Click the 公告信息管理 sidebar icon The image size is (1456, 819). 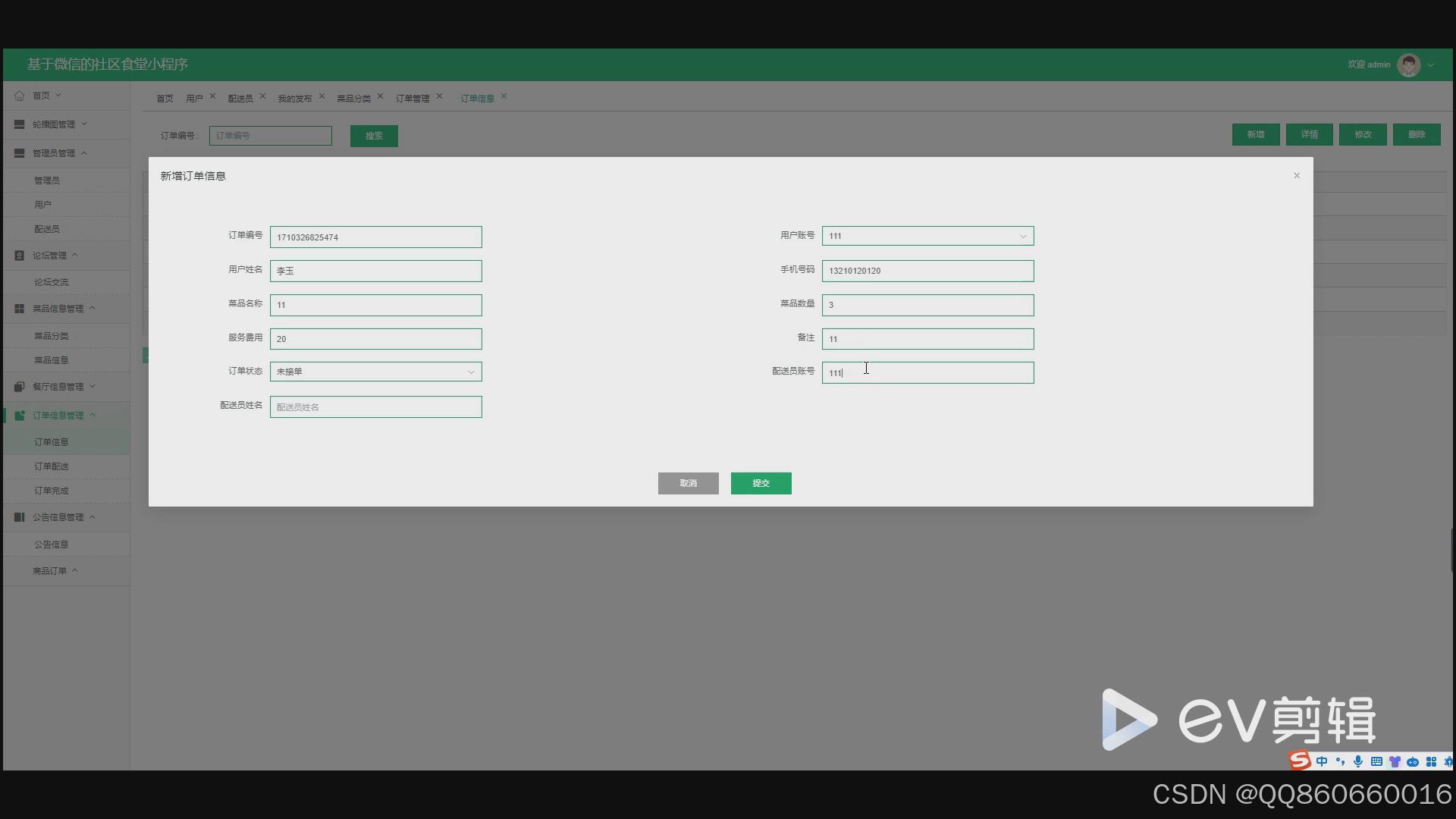pos(20,517)
